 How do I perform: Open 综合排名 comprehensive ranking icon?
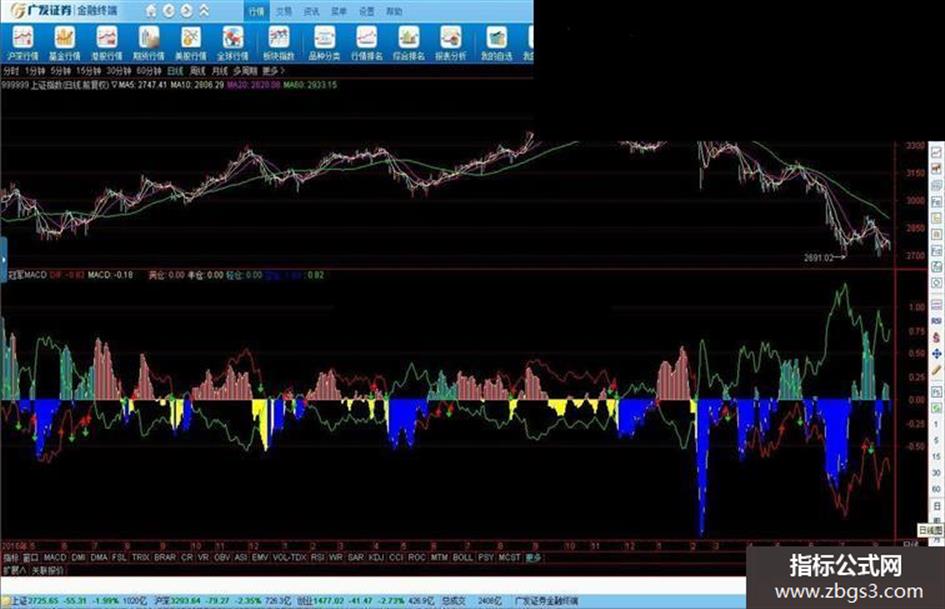[409, 43]
